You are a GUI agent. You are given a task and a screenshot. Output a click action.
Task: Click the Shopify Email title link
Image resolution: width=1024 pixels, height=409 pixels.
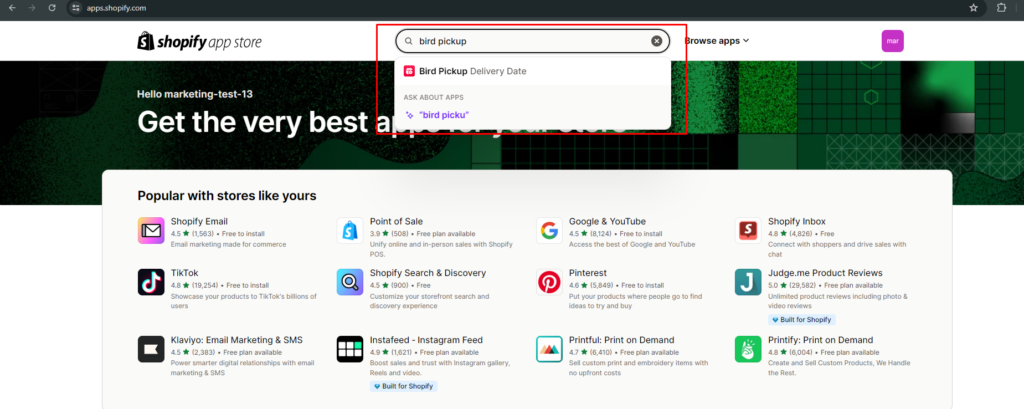coord(199,221)
